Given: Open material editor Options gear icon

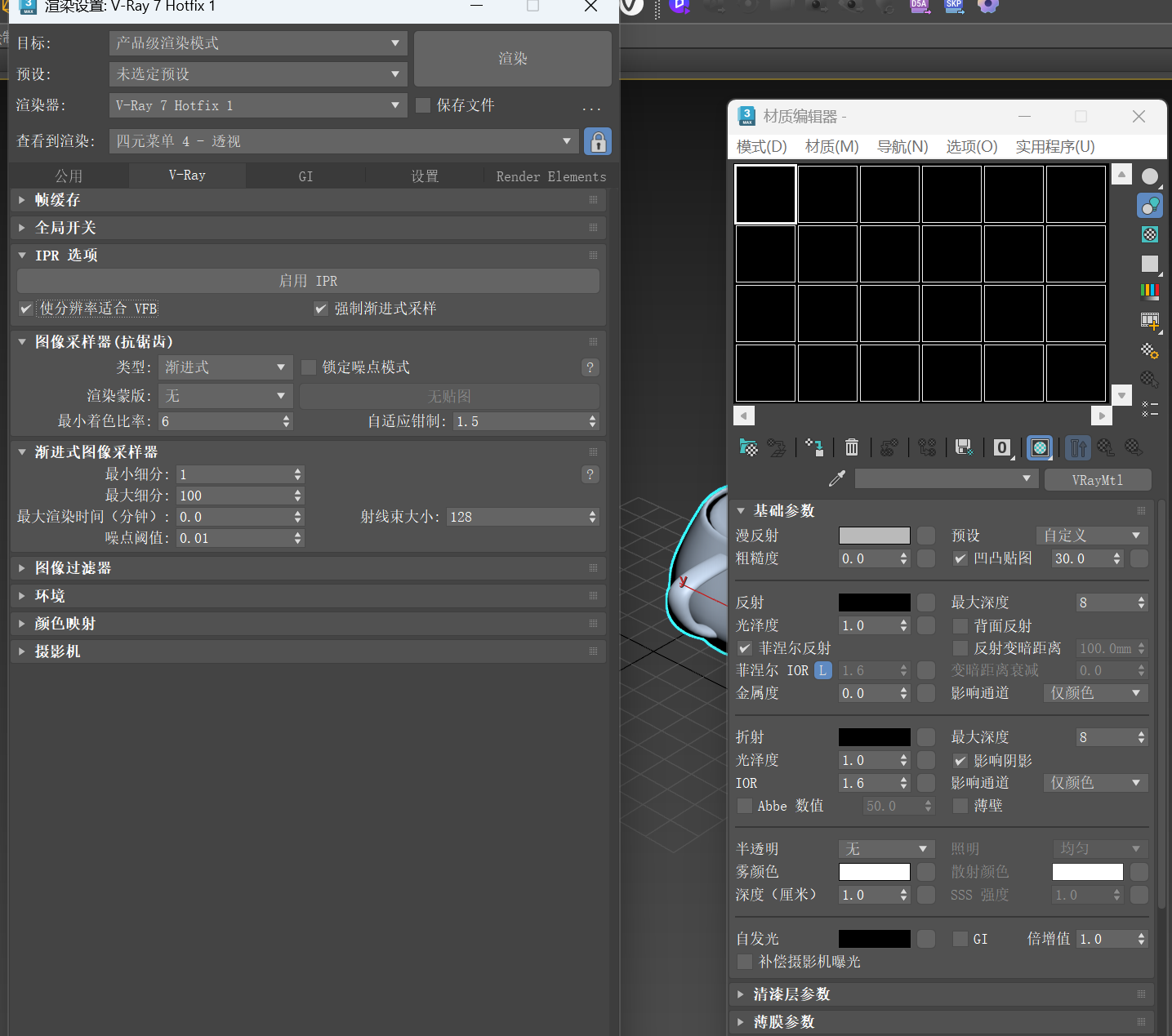Looking at the screenshot, I should point(1150,351).
